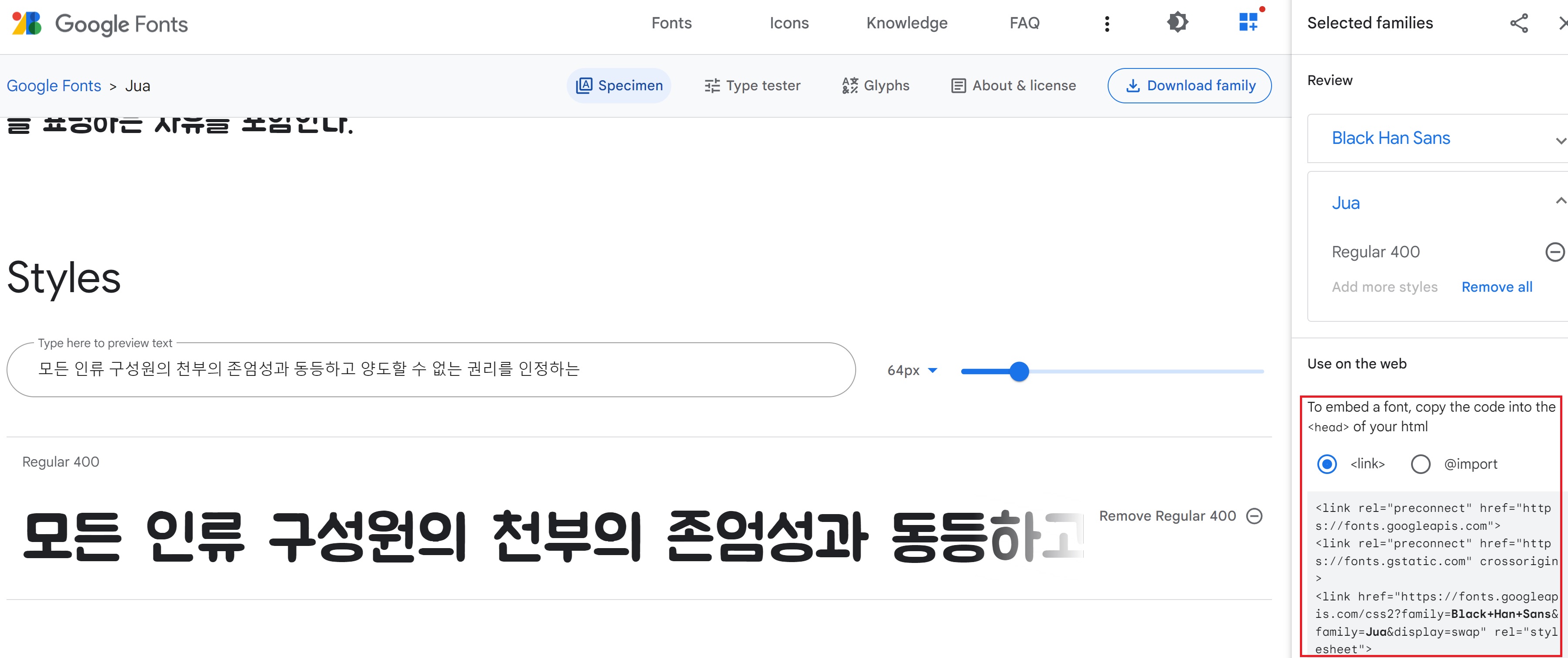This screenshot has height=658, width=1568.
Task: Open the FAQ navigation item
Action: coord(1024,23)
